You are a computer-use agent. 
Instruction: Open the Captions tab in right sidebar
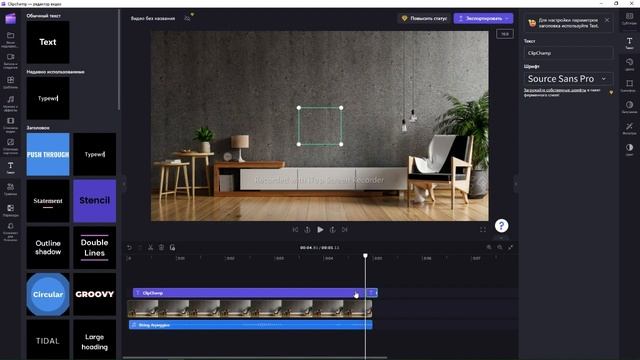[x=629, y=19]
